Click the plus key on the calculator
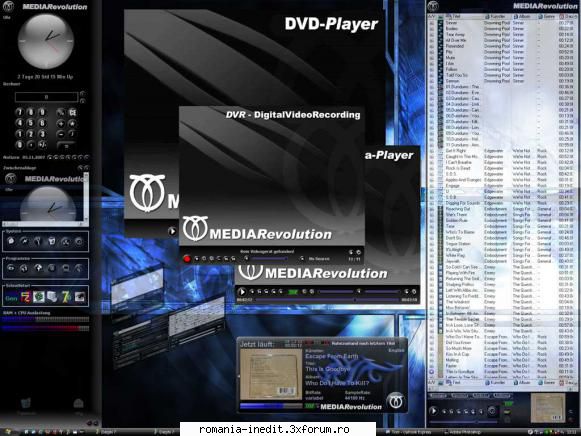The image size is (581, 436). click(x=61, y=123)
